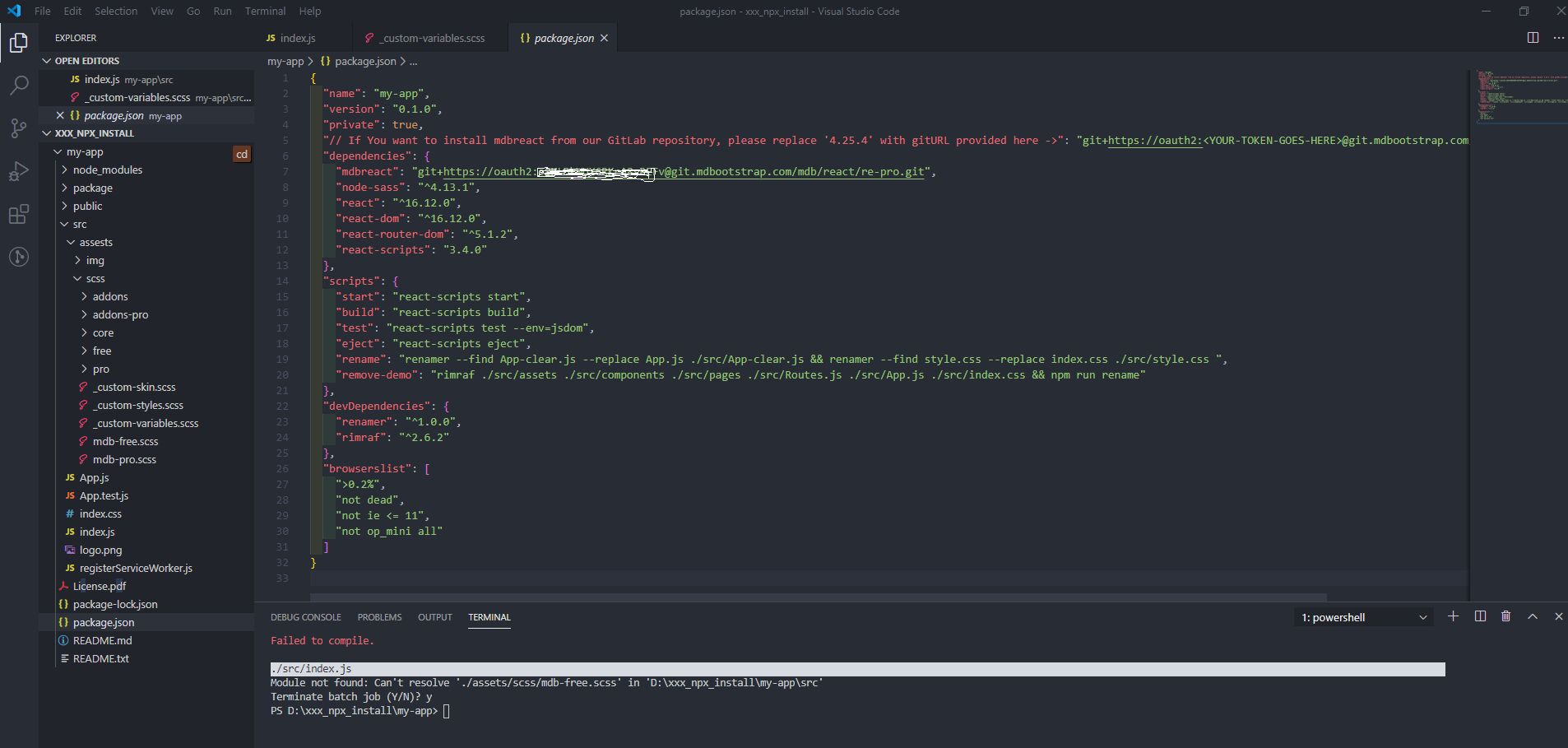The width and height of the screenshot is (1568, 748).
Task: Kill terminal with trash icon
Action: click(1505, 616)
